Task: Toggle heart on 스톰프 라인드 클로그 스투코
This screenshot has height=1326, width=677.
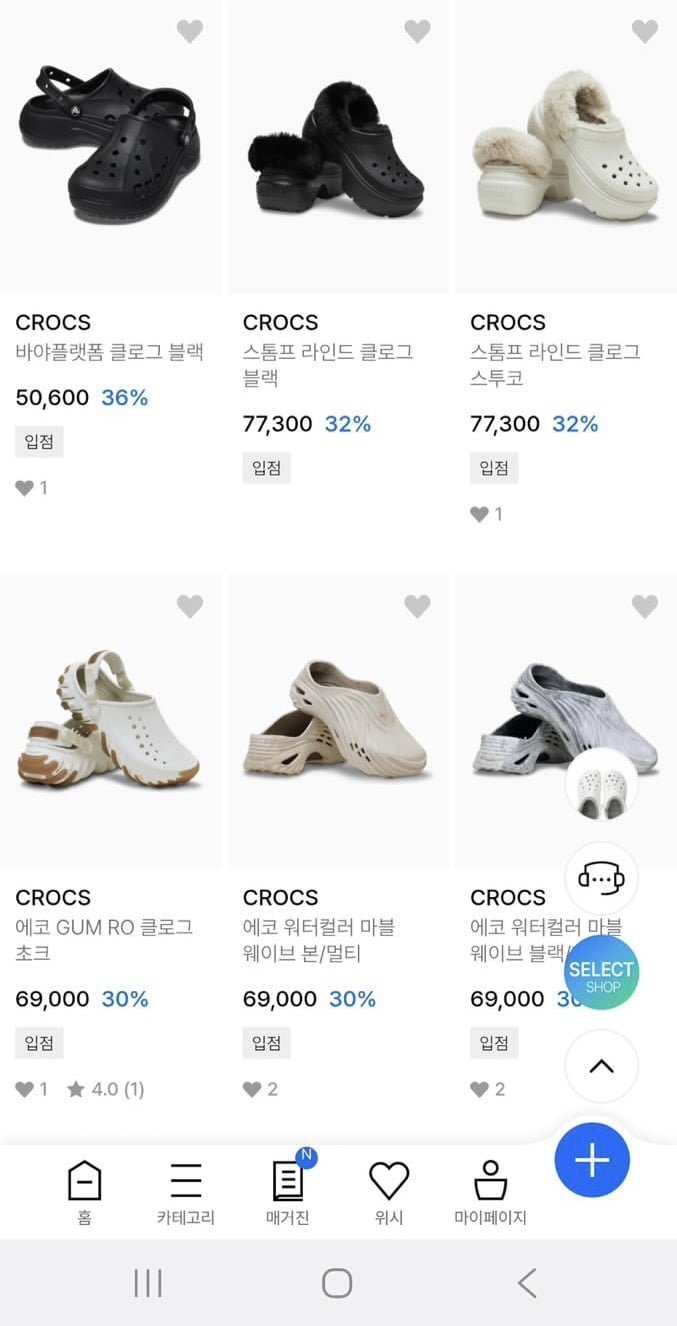Action: [645, 31]
